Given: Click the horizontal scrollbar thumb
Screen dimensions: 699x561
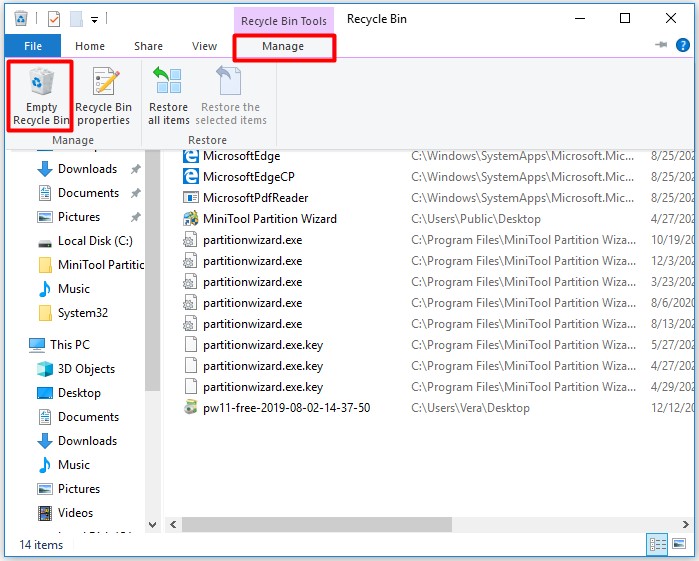Looking at the screenshot, I should pyautogui.click(x=317, y=524).
